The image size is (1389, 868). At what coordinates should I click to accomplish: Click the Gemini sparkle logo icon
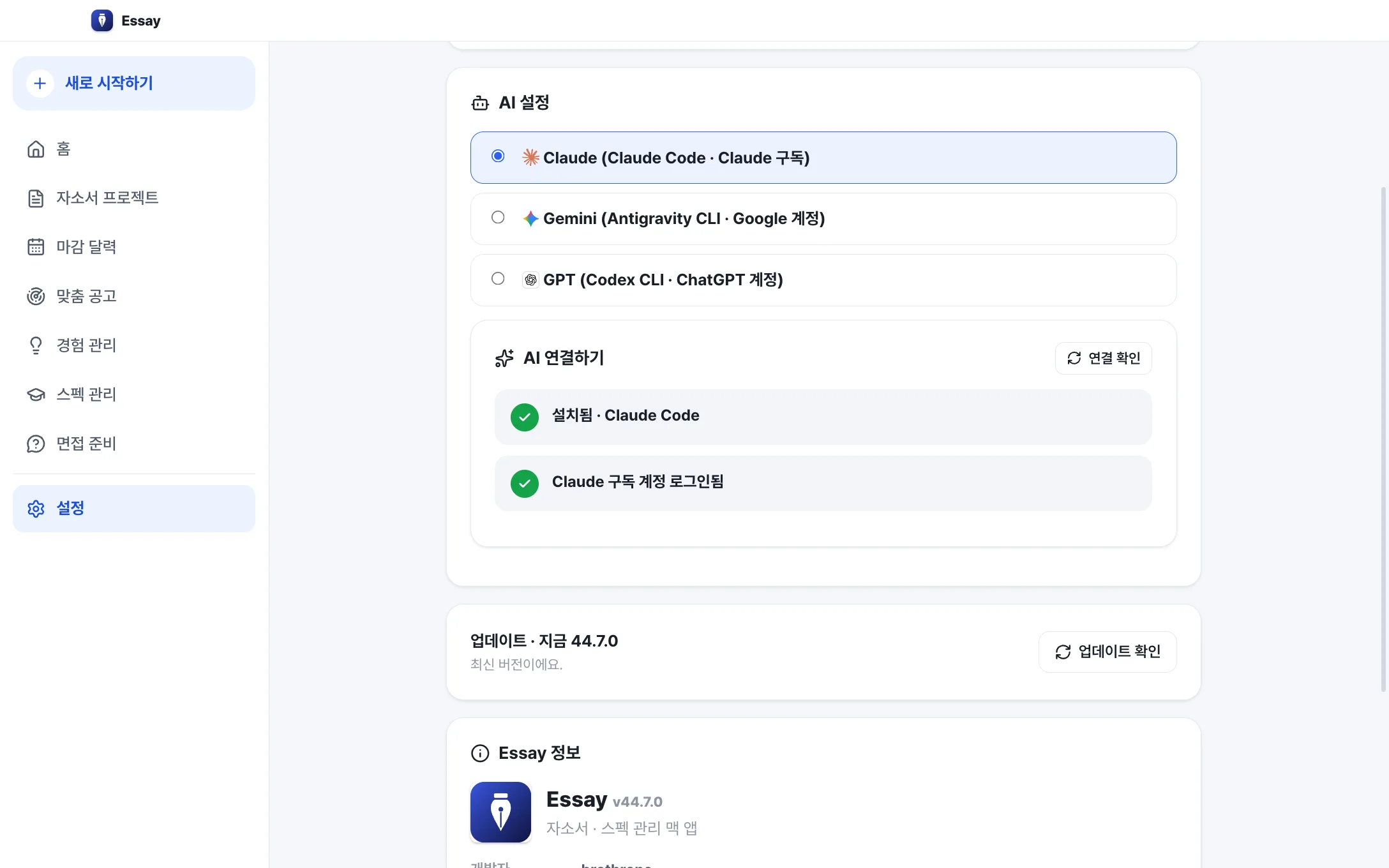coord(530,218)
